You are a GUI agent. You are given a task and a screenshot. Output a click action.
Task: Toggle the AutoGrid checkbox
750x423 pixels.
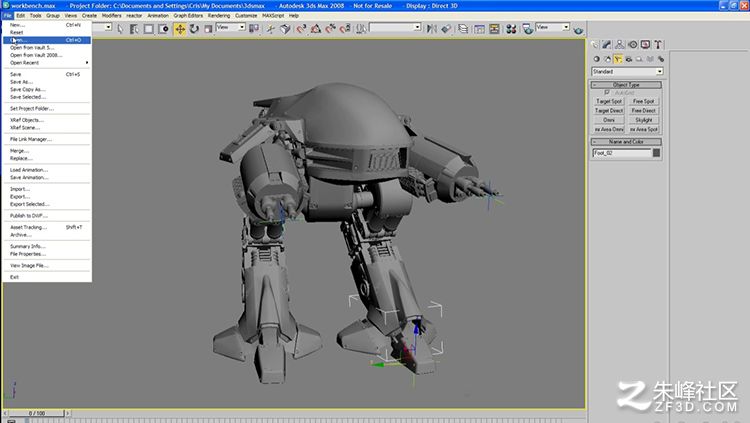tap(607, 92)
